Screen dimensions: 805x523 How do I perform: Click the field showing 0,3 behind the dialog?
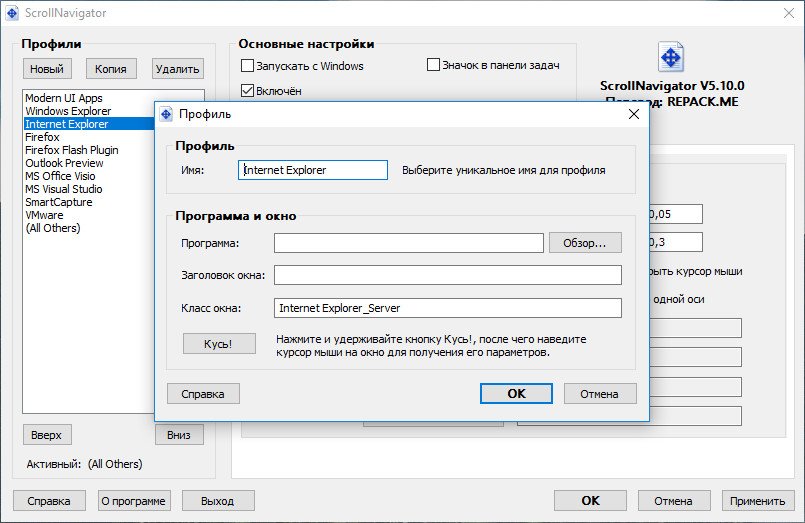click(676, 242)
